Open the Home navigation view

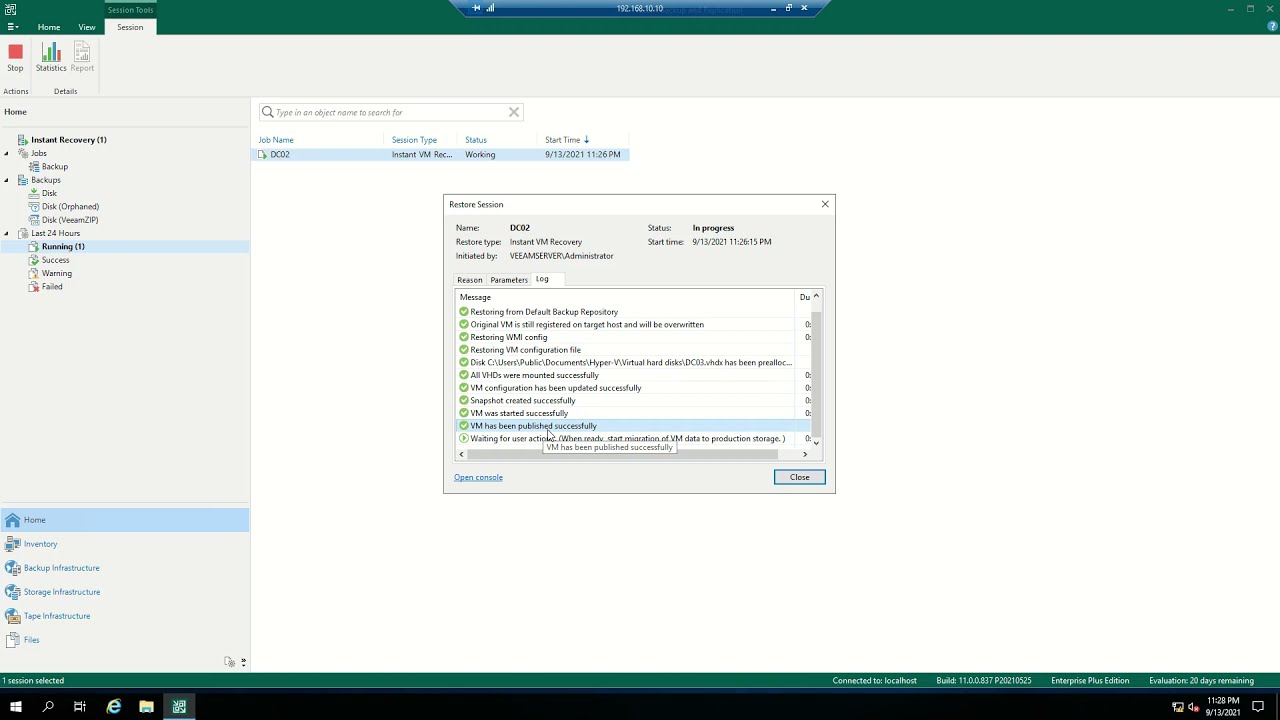point(125,520)
